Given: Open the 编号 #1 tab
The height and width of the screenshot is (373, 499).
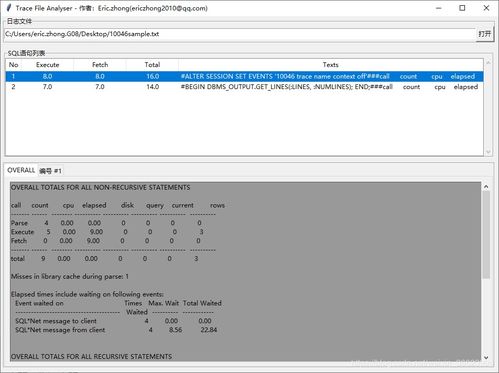Looking at the screenshot, I should click(x=50, y=171).
